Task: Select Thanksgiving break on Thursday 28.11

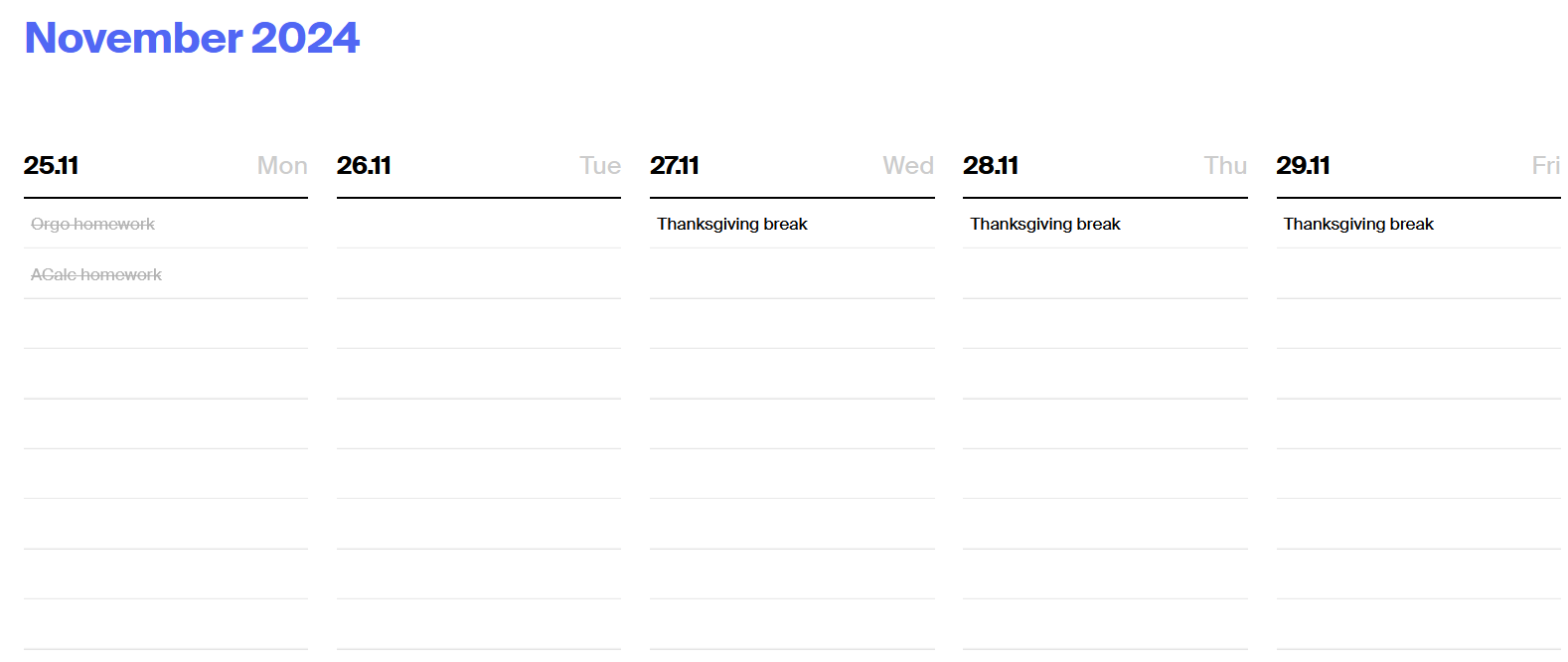Action: (1045, 224)
